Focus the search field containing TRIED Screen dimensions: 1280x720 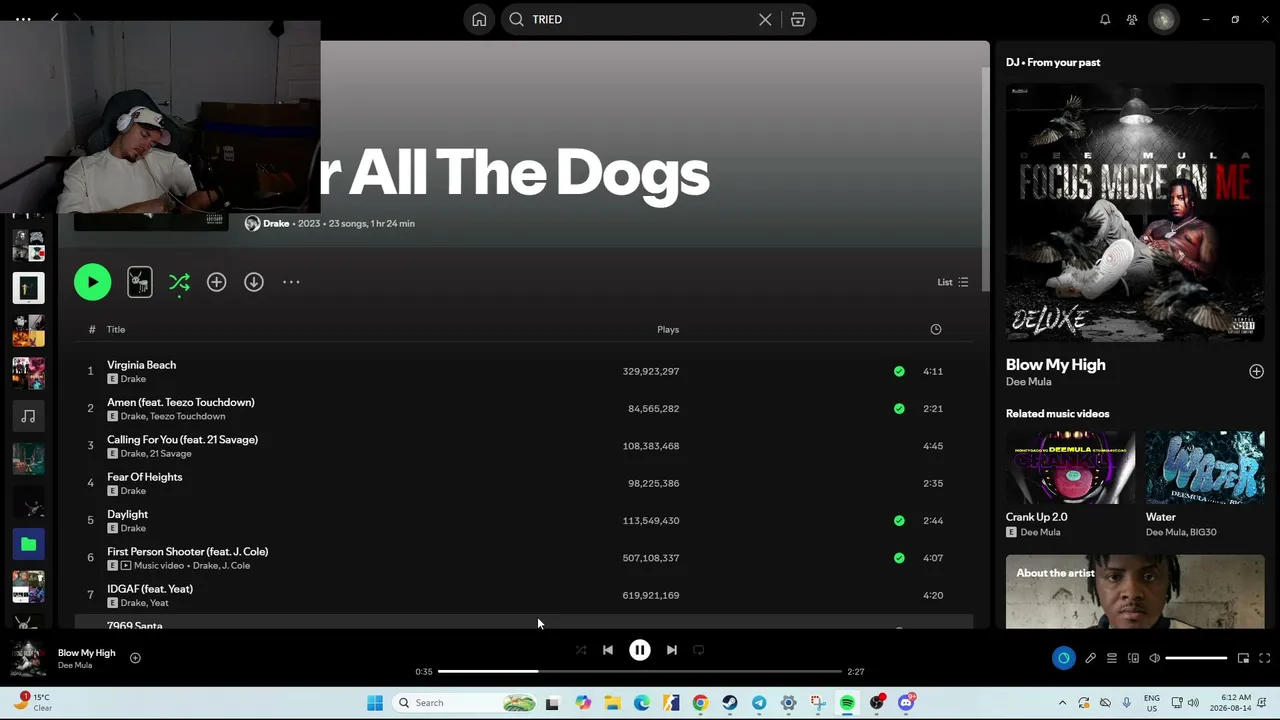tap(640, 19)
